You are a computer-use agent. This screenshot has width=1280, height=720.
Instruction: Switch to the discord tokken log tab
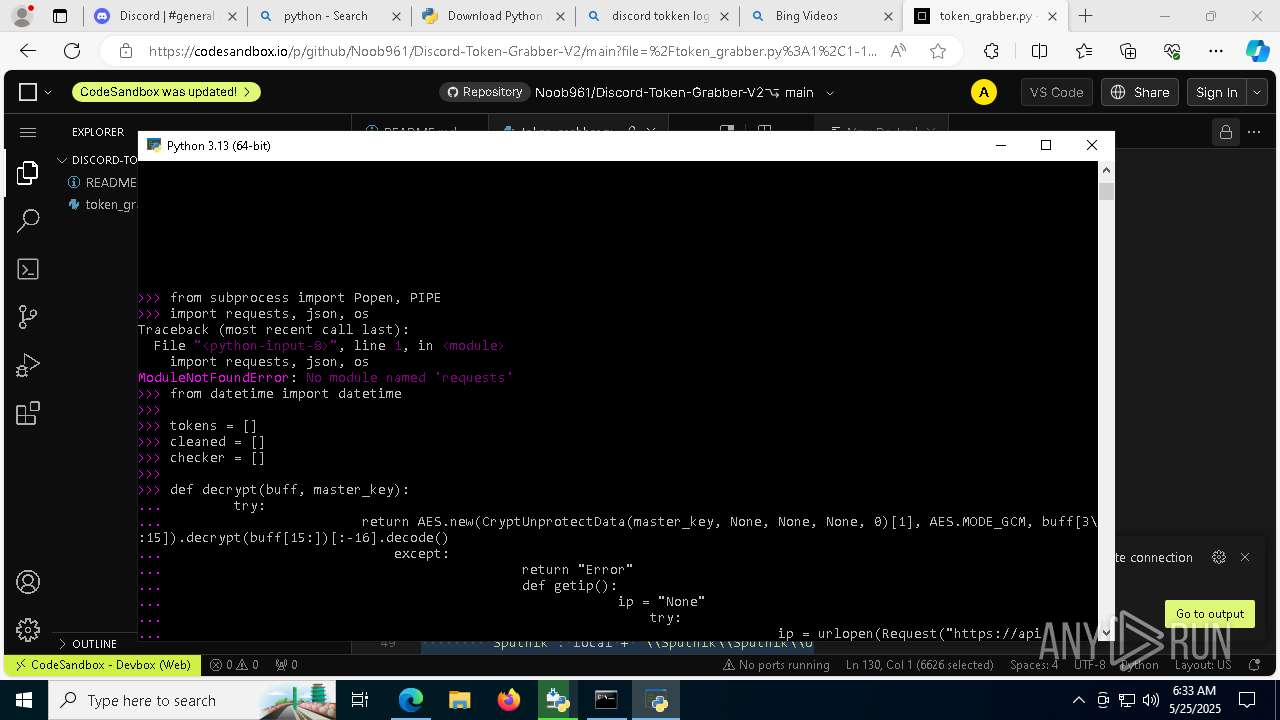(x=656, y=16)
